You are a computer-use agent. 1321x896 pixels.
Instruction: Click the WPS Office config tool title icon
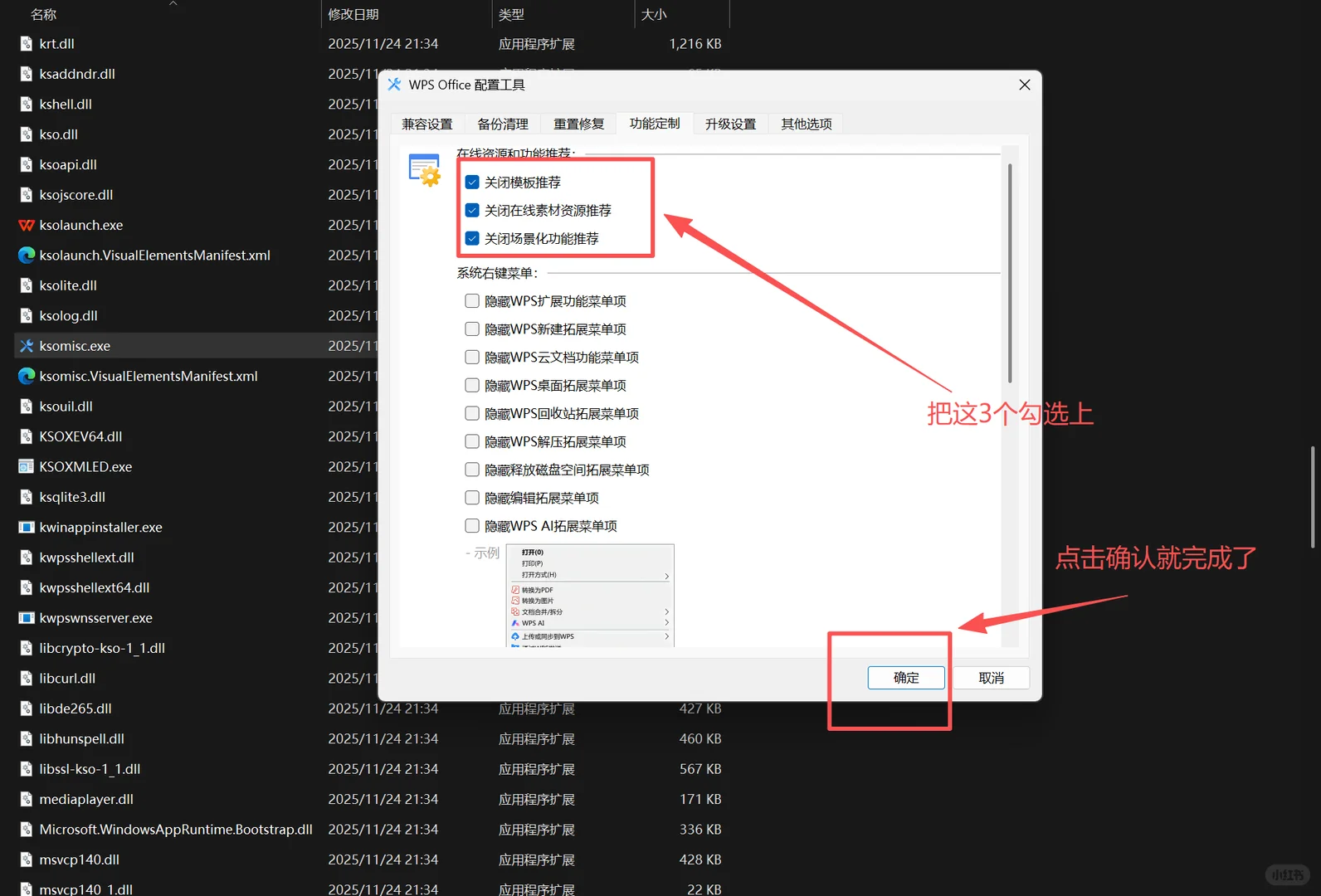(x=394, y=85)
